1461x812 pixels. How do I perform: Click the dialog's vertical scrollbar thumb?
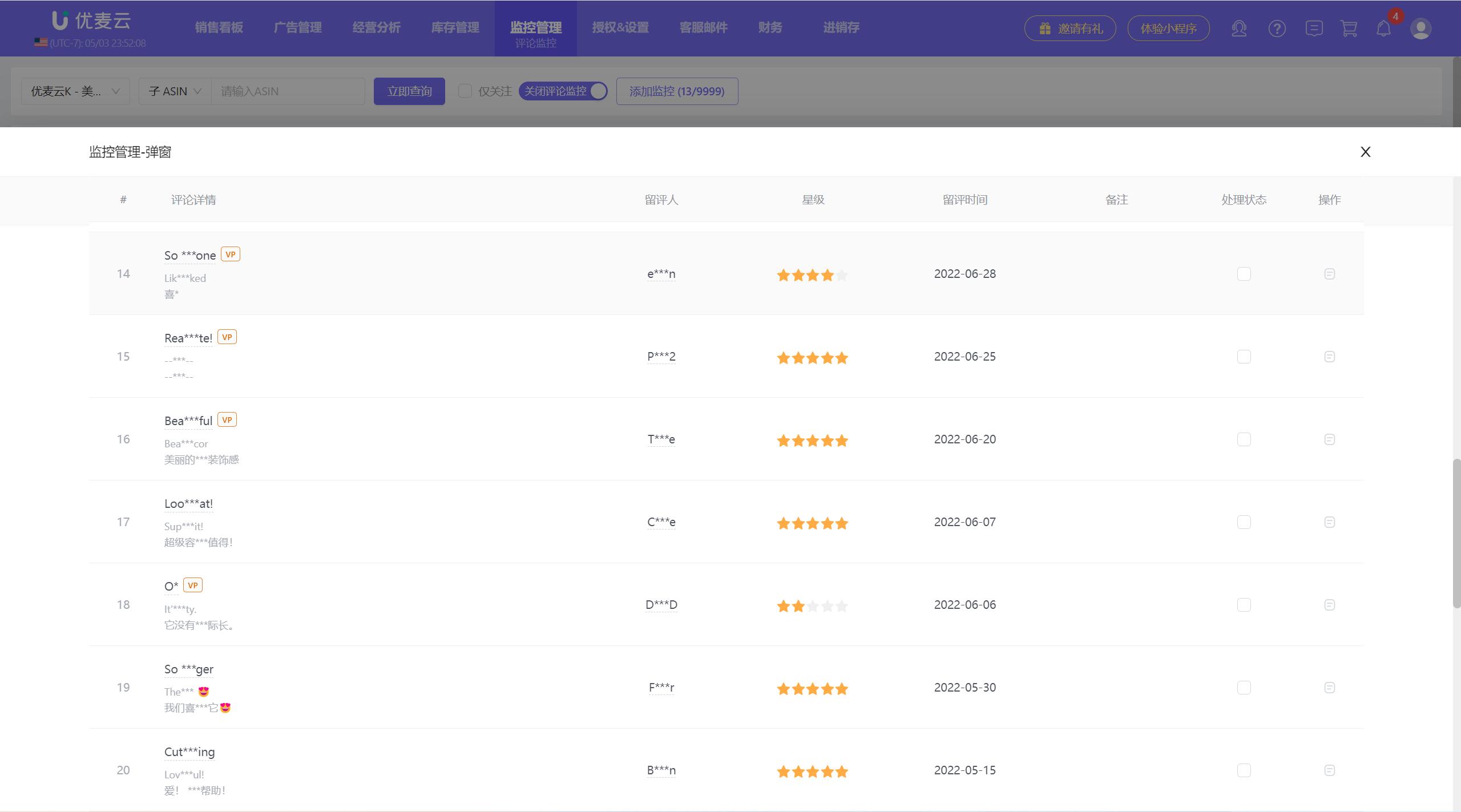click(1456, 534)
